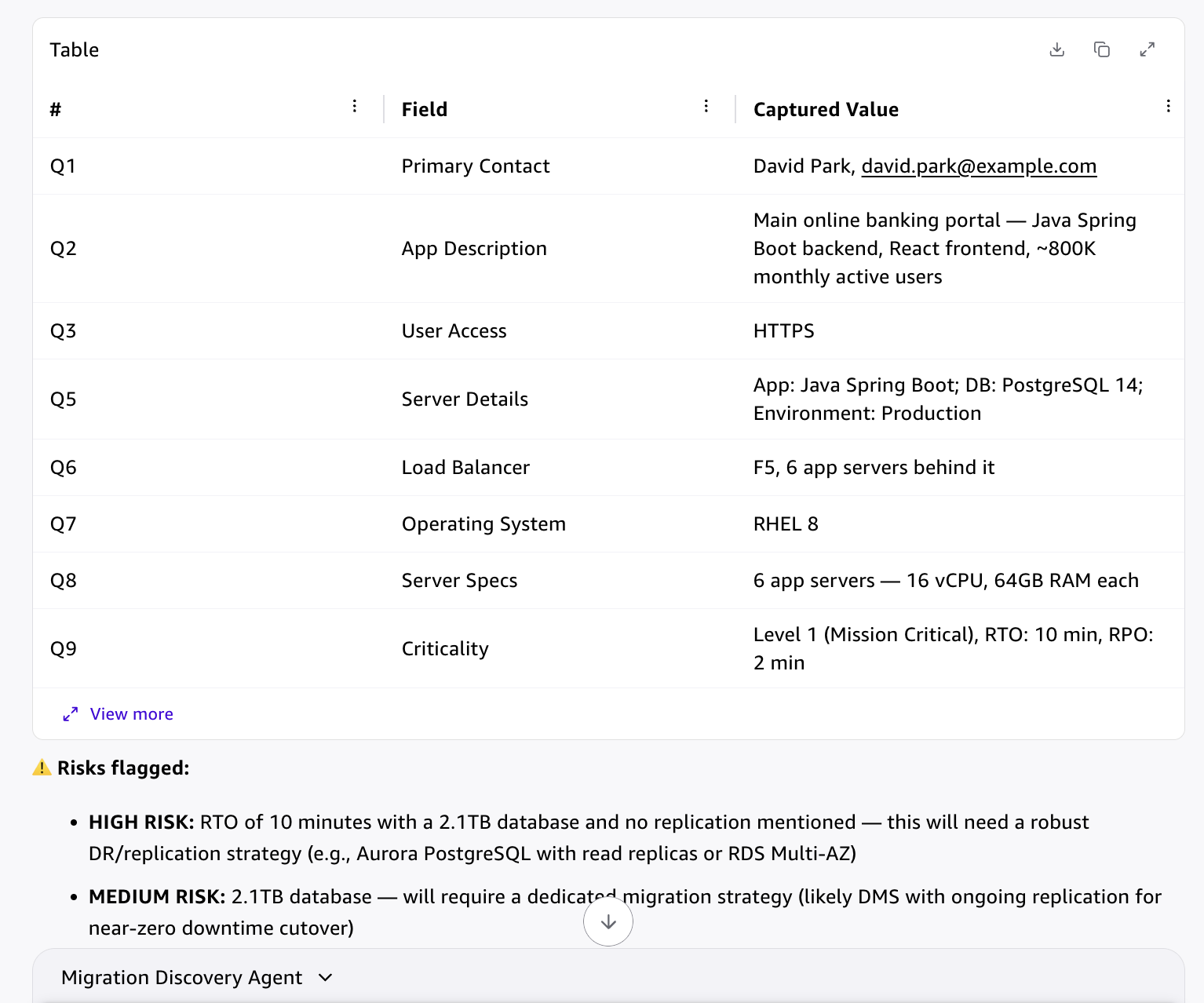The width and height of the screenshot is (1204, 1003).
Task: Click the Main online banking portal description
Action: click(945, 249)
